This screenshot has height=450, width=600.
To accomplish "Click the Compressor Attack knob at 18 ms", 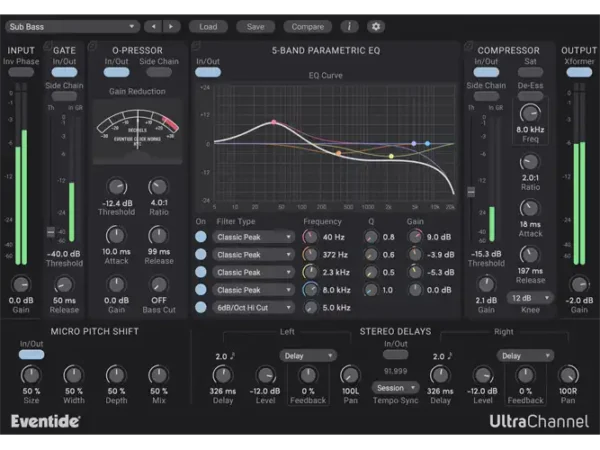I will pos(530,208).
